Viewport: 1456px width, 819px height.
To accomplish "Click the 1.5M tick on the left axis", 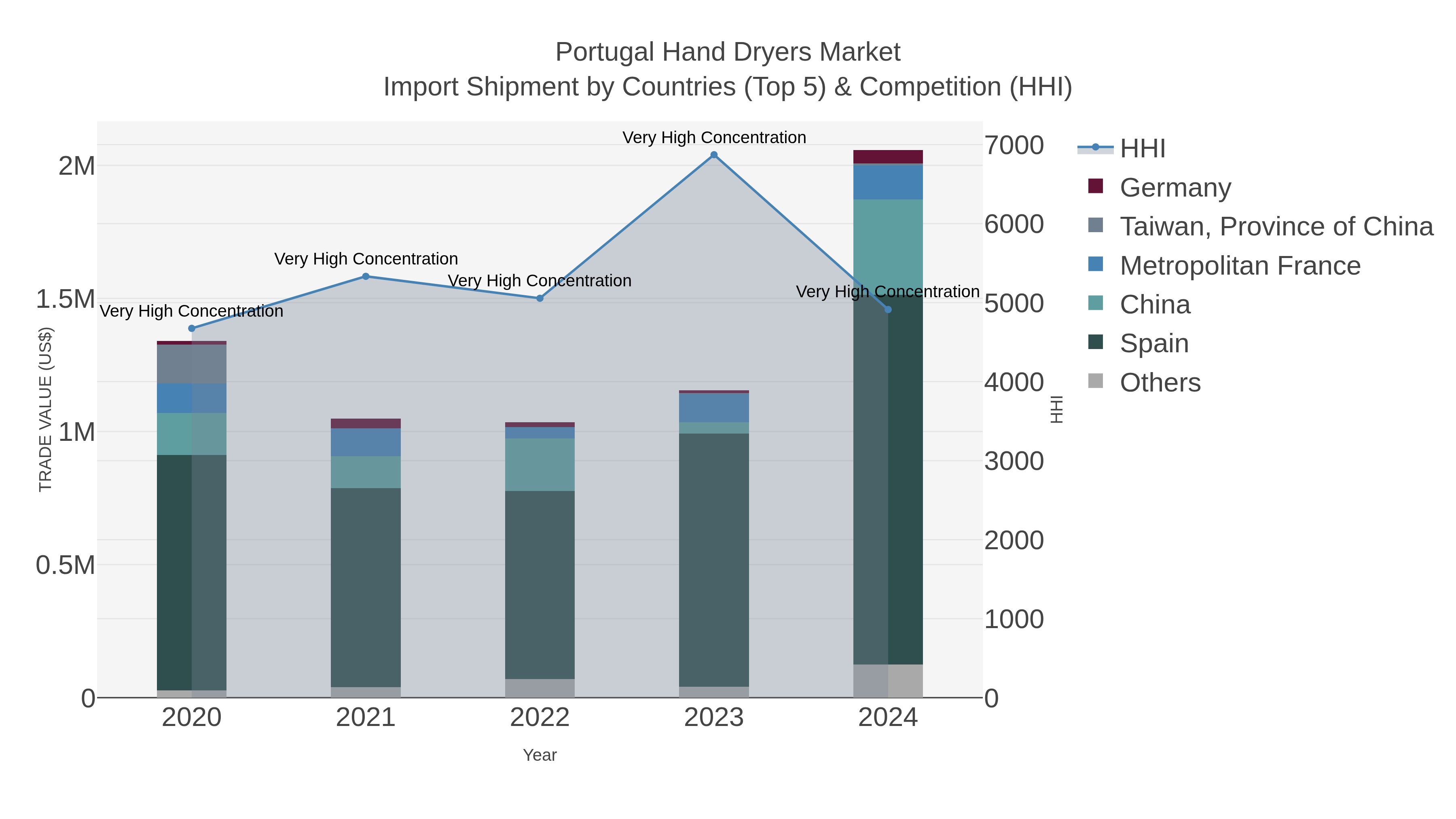I will pos(66,299).
